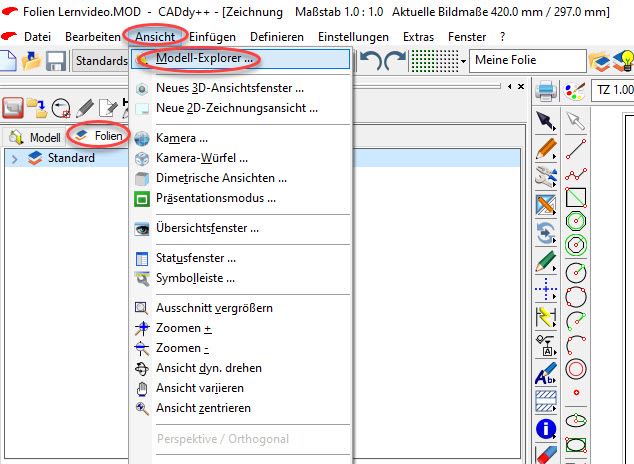This screenshot has height=464, width=634.
Task: Open the Einfügen menu
Action: [x=212, y=37]
